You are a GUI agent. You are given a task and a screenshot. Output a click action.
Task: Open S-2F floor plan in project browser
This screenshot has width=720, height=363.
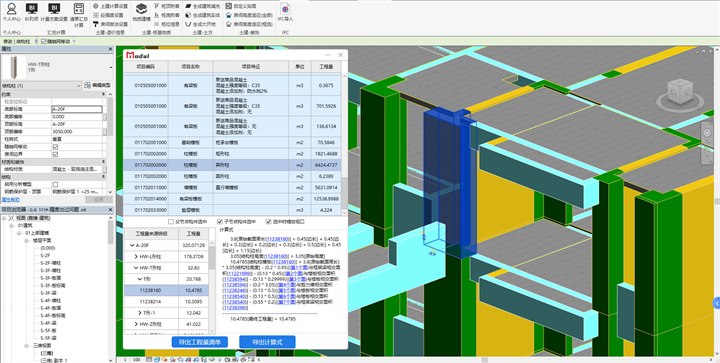click(x=45, y=255)
